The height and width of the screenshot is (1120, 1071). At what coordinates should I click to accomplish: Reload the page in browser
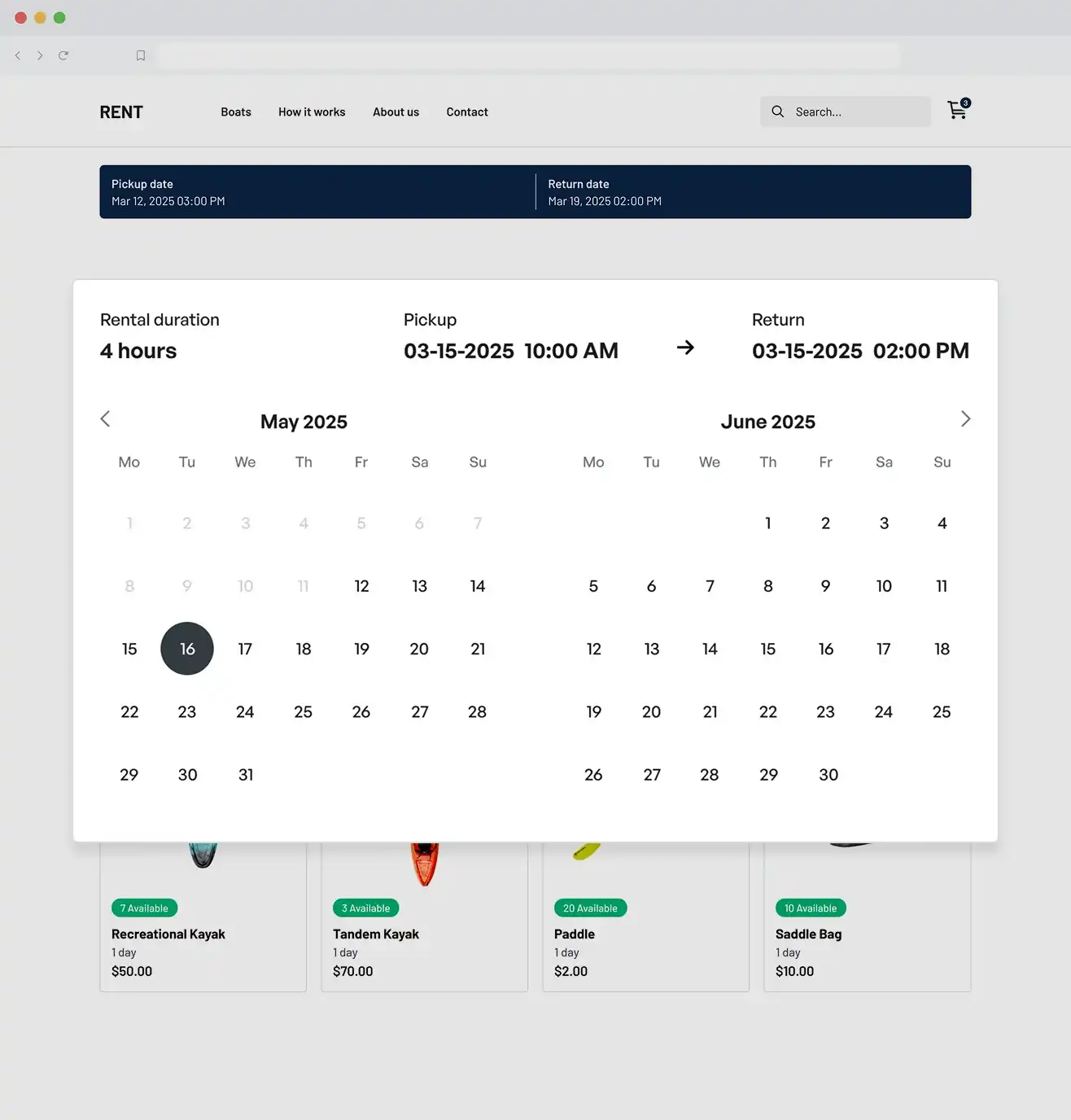(63, 55)
